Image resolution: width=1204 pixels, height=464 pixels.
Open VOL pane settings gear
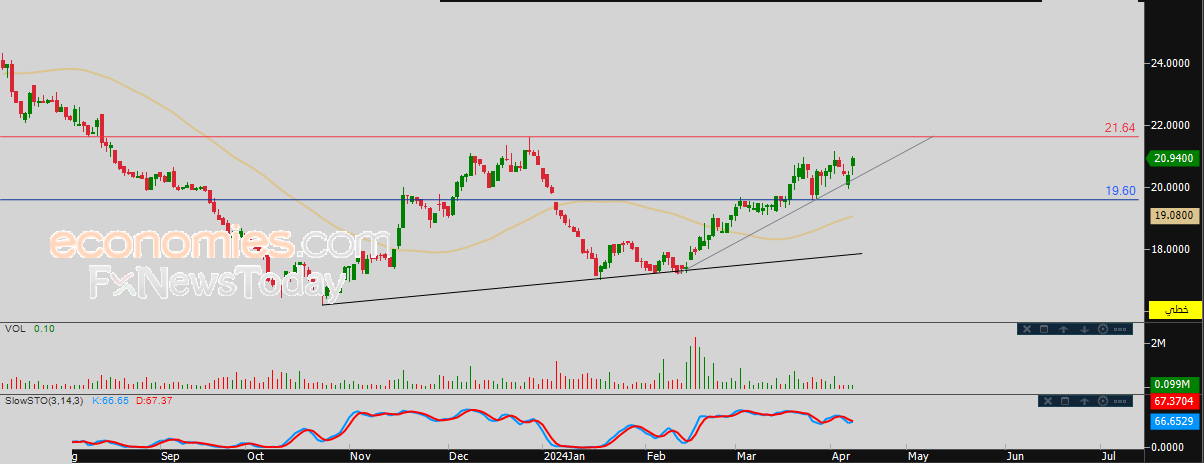coord(1103,329)
